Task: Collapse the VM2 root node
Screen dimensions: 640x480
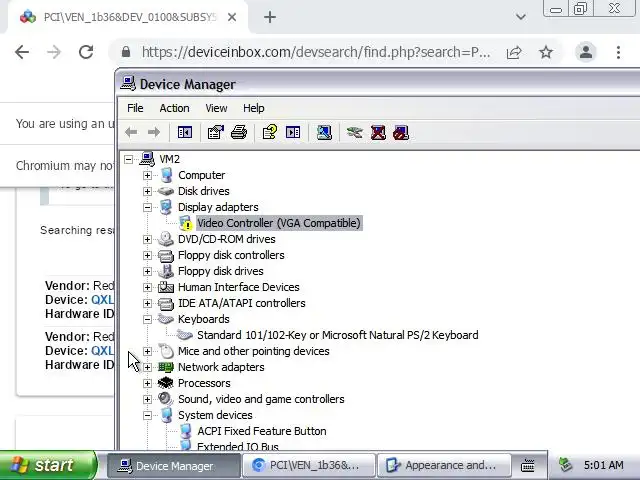Action: 129,159
